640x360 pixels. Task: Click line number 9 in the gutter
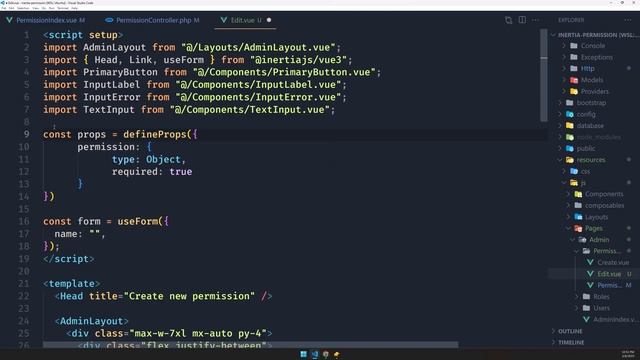pyautogui.click(x=27, y=135)
